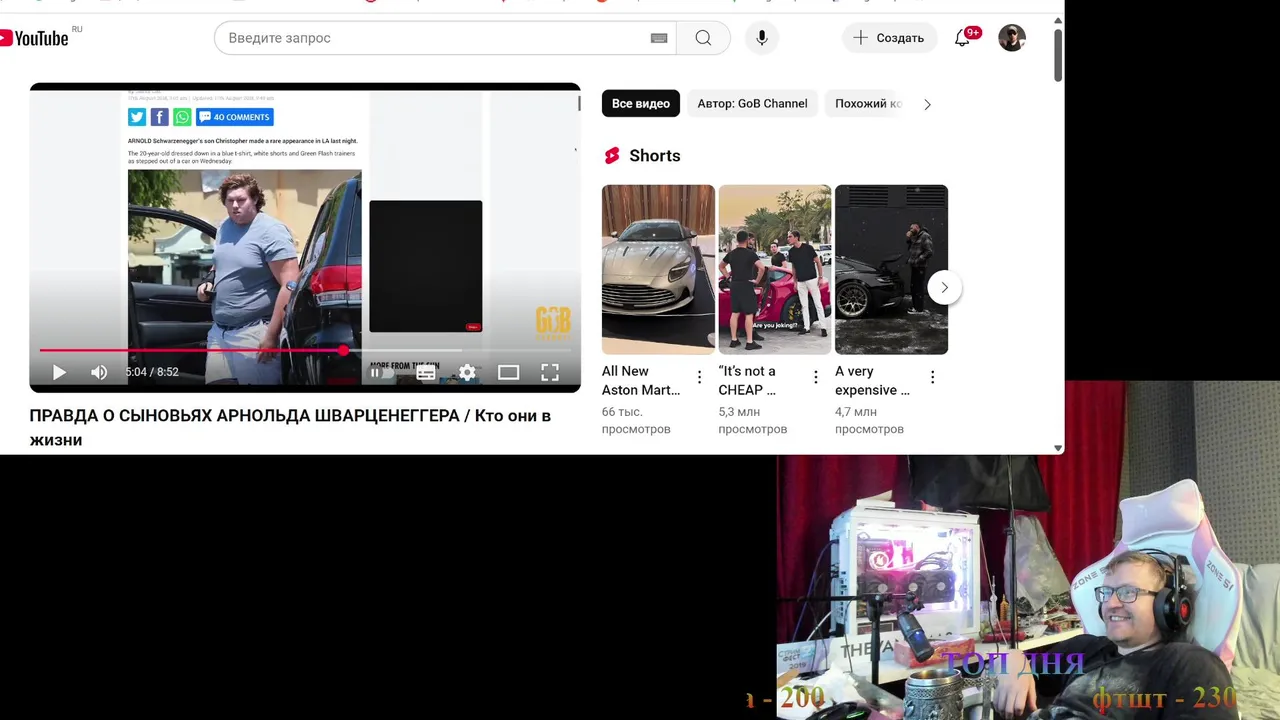Open the 'A very expensive' short thumbnail

891,269
